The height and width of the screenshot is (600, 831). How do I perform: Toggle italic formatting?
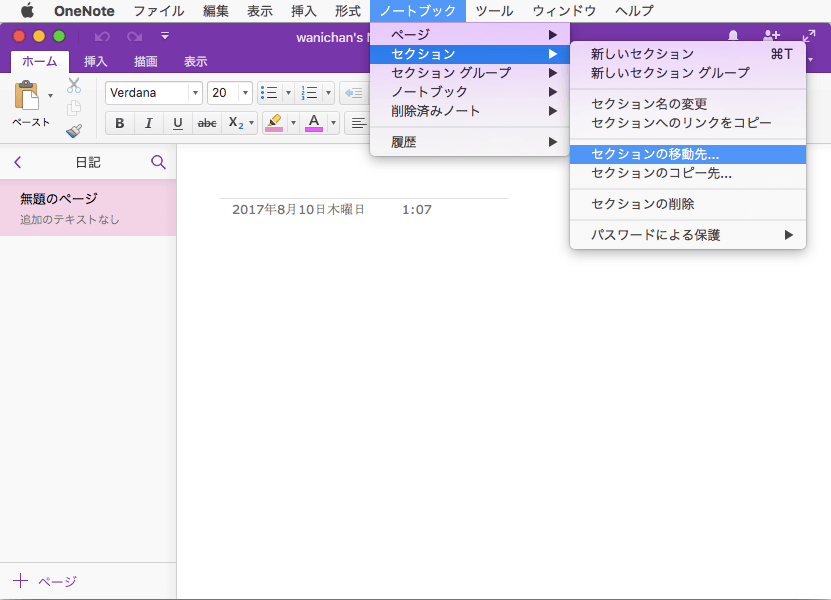pos(148,123)
